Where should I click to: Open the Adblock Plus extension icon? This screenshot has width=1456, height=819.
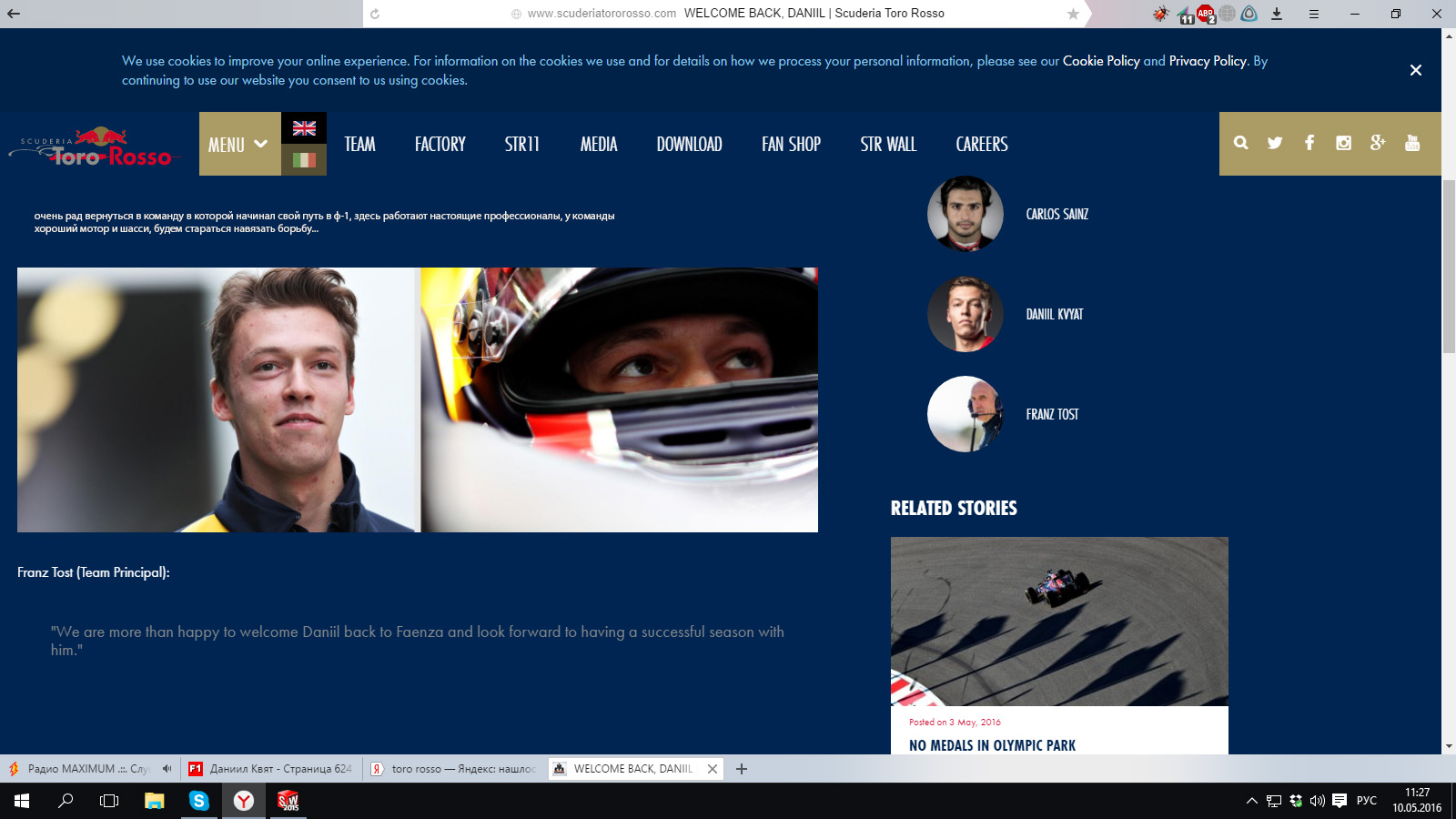(1206, 14)
